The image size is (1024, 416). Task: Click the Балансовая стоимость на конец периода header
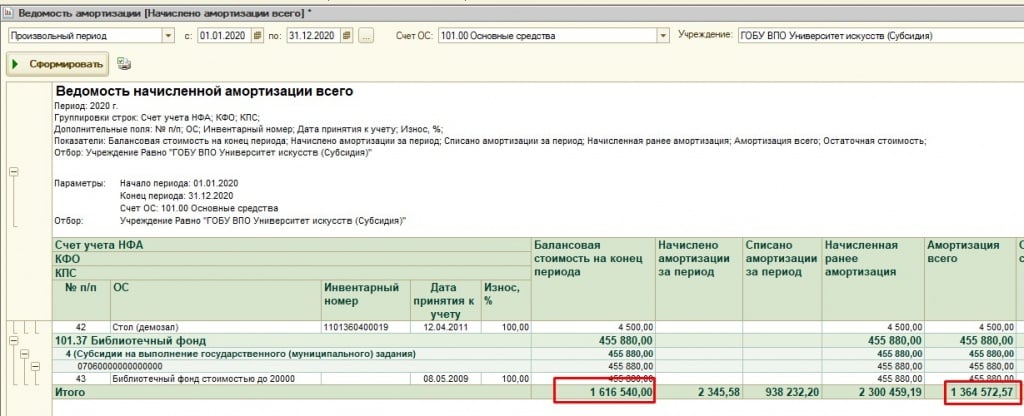pyautogui.click(x=591, y=257)
